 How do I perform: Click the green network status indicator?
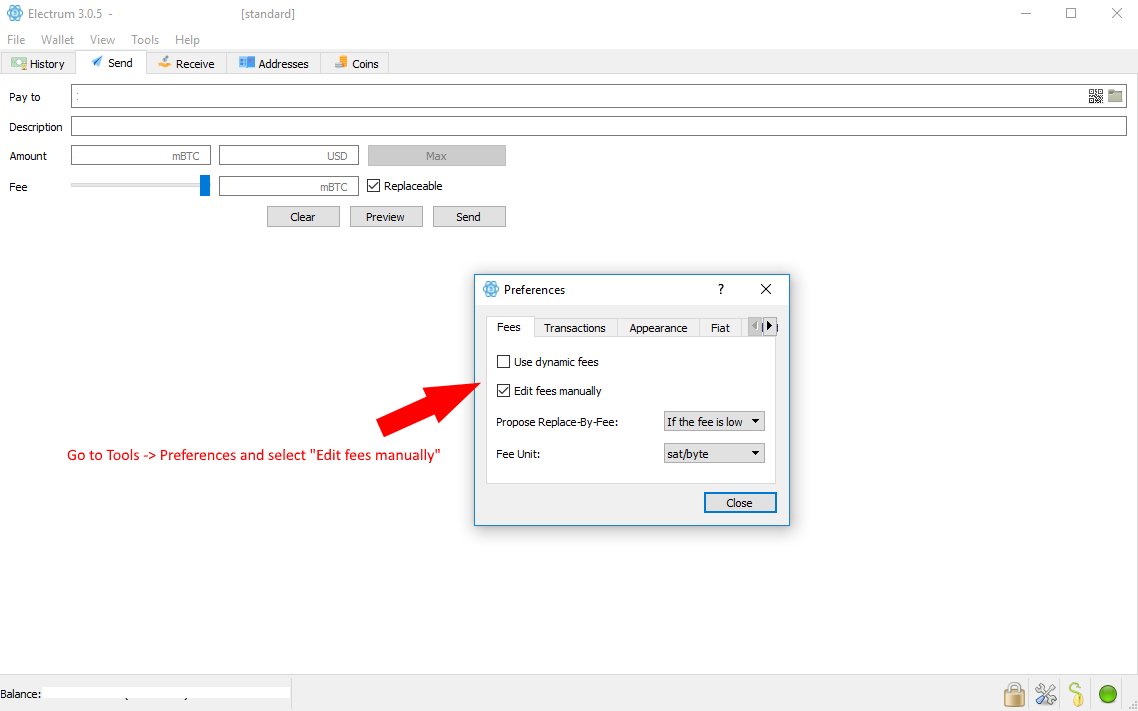pos(1108,694)
